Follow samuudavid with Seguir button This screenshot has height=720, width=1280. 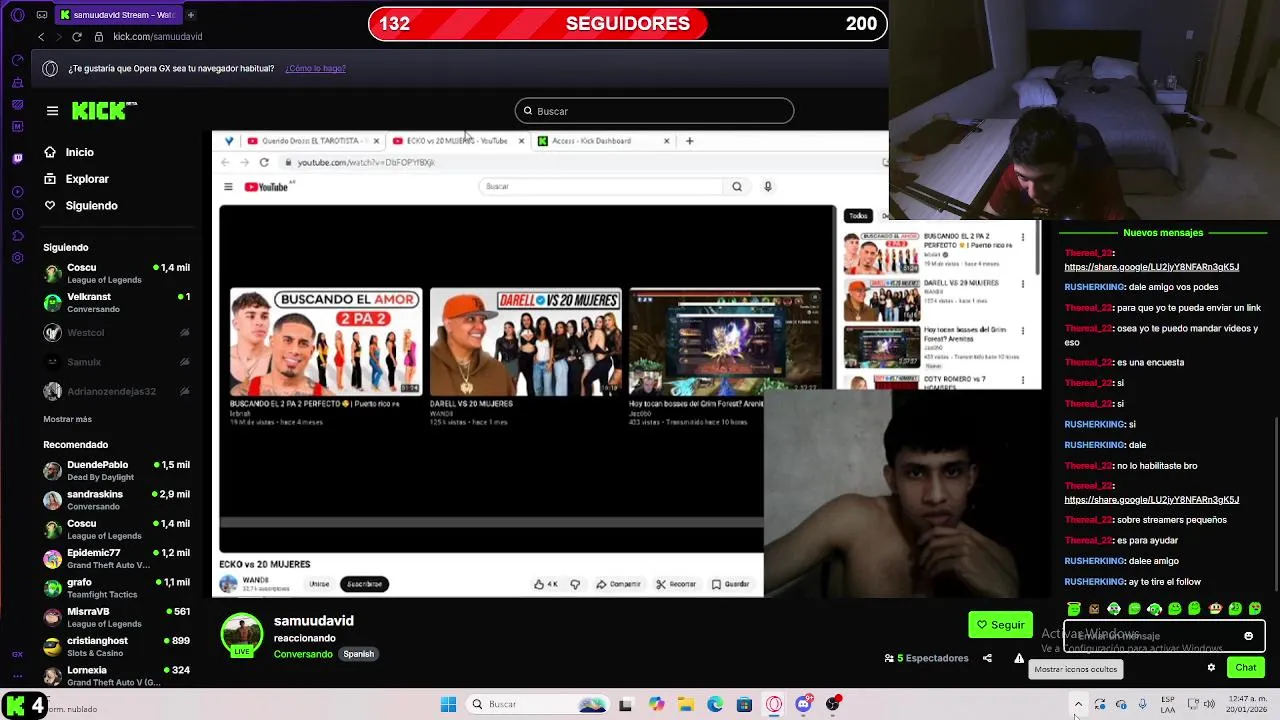pos(1000,625)
